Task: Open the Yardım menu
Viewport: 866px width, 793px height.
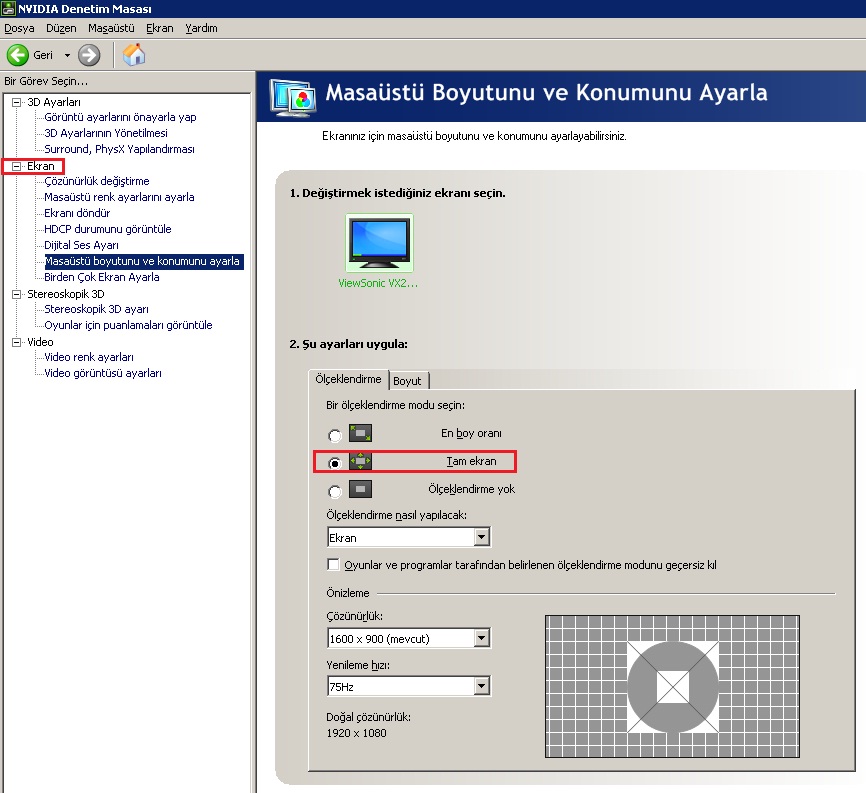Action: click(x=201, y=28)
